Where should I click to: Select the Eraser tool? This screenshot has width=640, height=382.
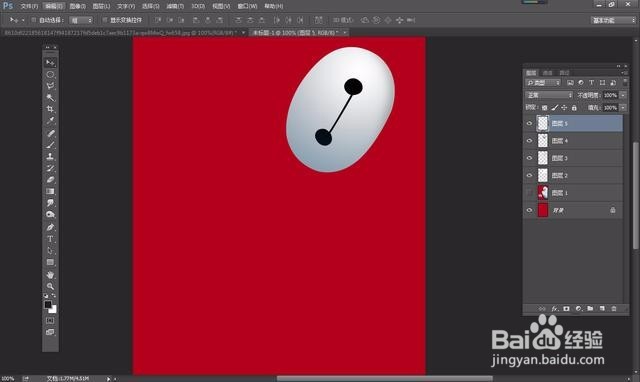point(50,180)
